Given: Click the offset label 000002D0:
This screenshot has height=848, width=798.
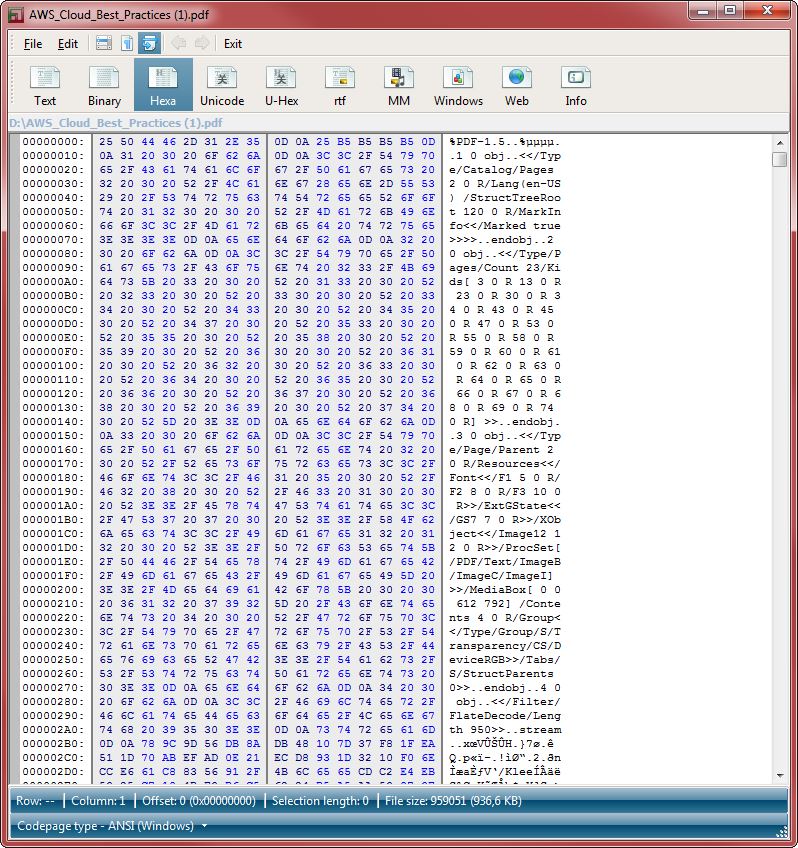Looking at the screenshot, I should (54, 772).
